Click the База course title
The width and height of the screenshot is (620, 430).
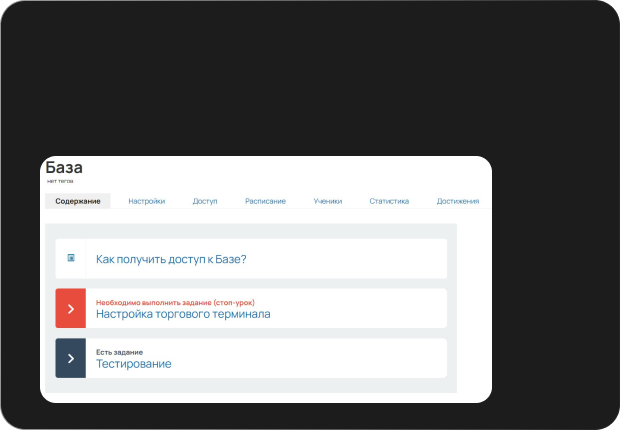(x=64, y=168)
